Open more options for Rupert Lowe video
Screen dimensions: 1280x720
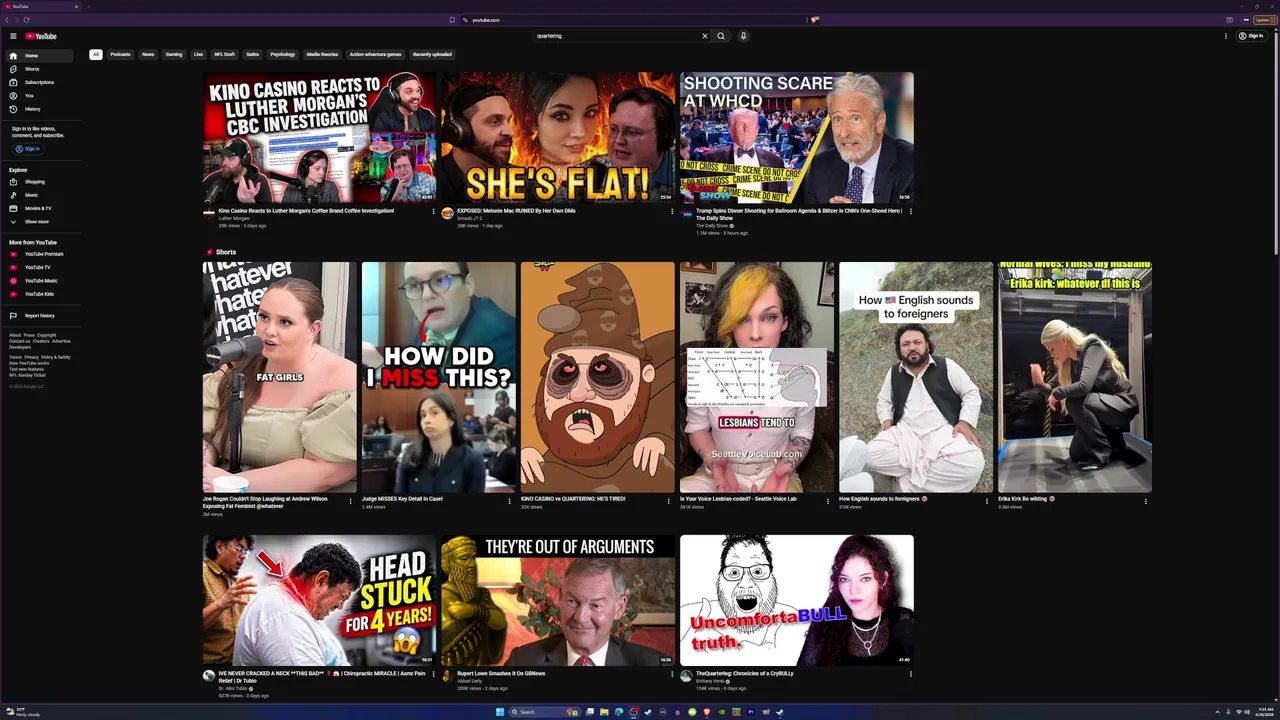tap(672, 674)
